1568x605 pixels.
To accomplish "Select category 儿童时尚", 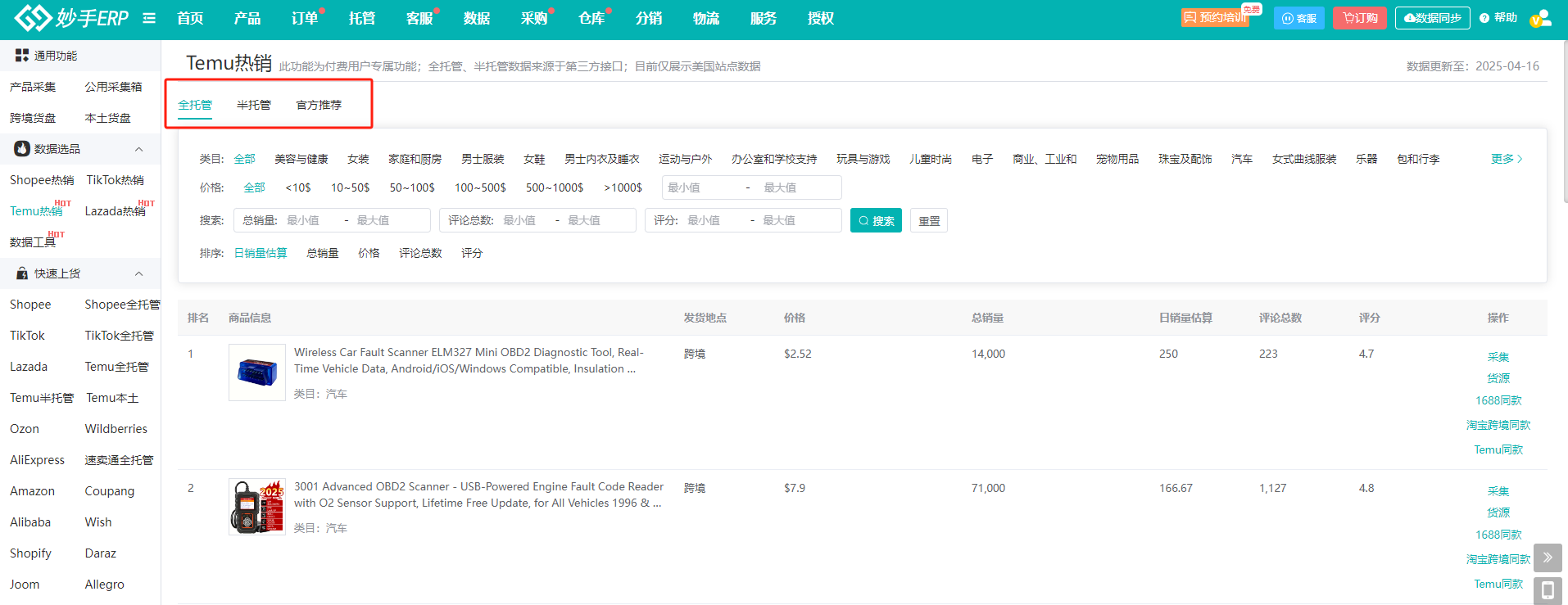I will pyautogui.click(x=931, y=159).
